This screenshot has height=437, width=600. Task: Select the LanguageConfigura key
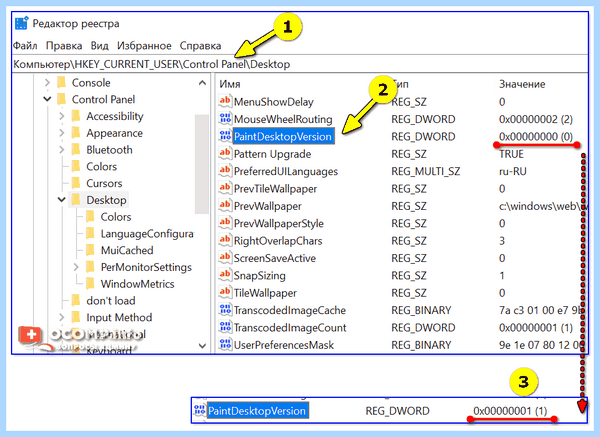click(147, 233)
